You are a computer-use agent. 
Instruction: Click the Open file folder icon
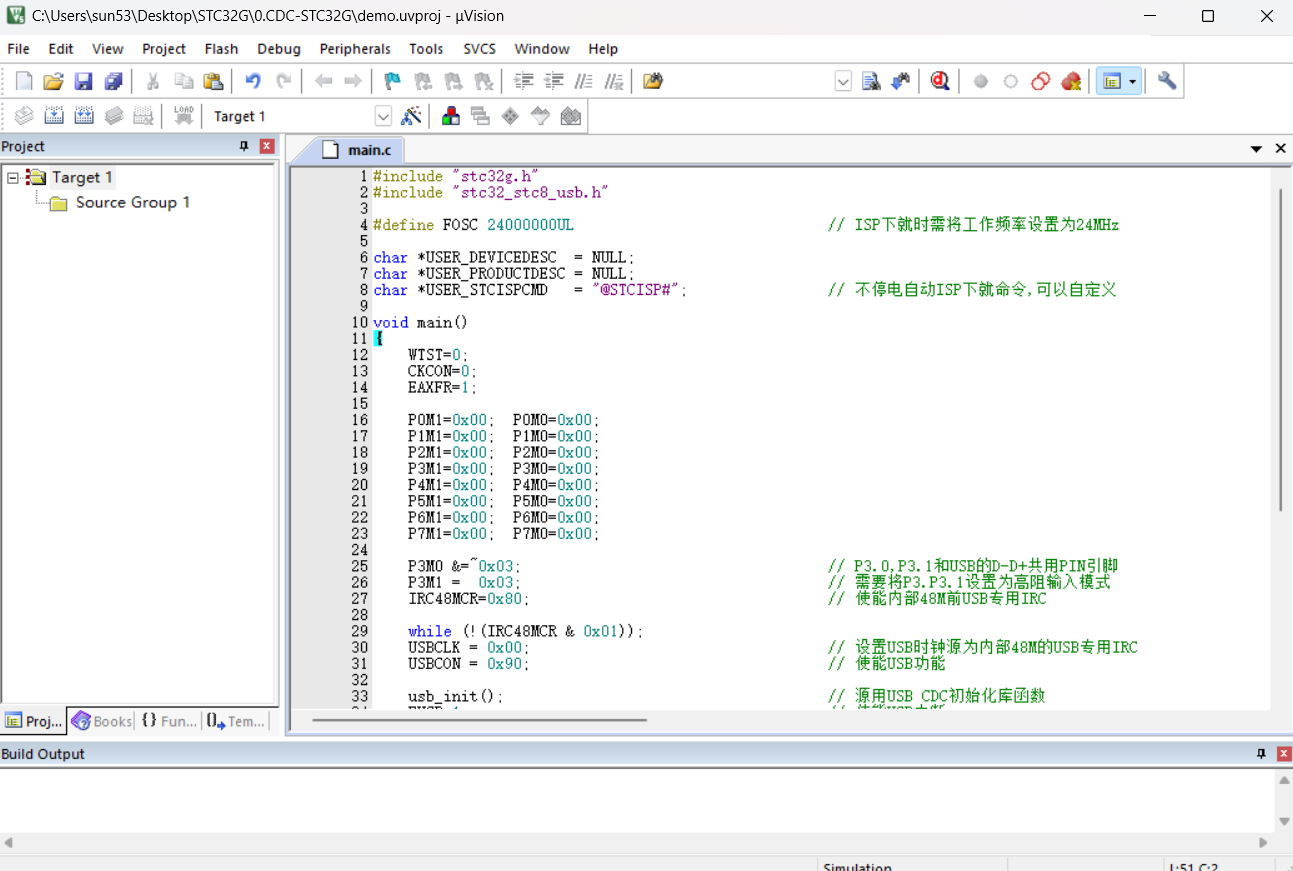pyautogui.click(x=54, y=81)
